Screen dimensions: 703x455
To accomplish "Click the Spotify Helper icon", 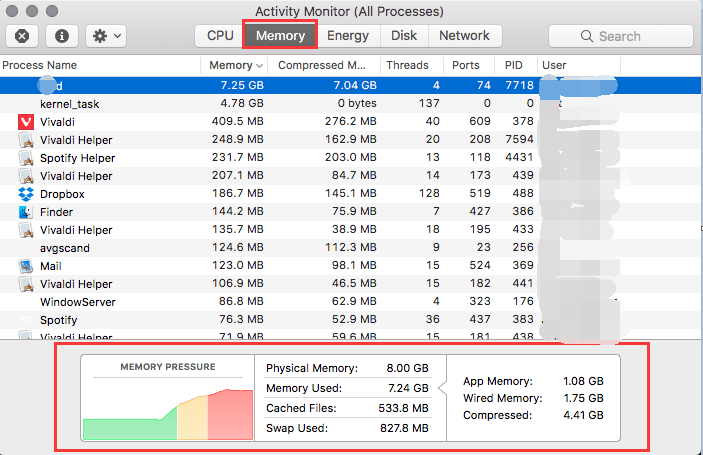I will 26,158.
